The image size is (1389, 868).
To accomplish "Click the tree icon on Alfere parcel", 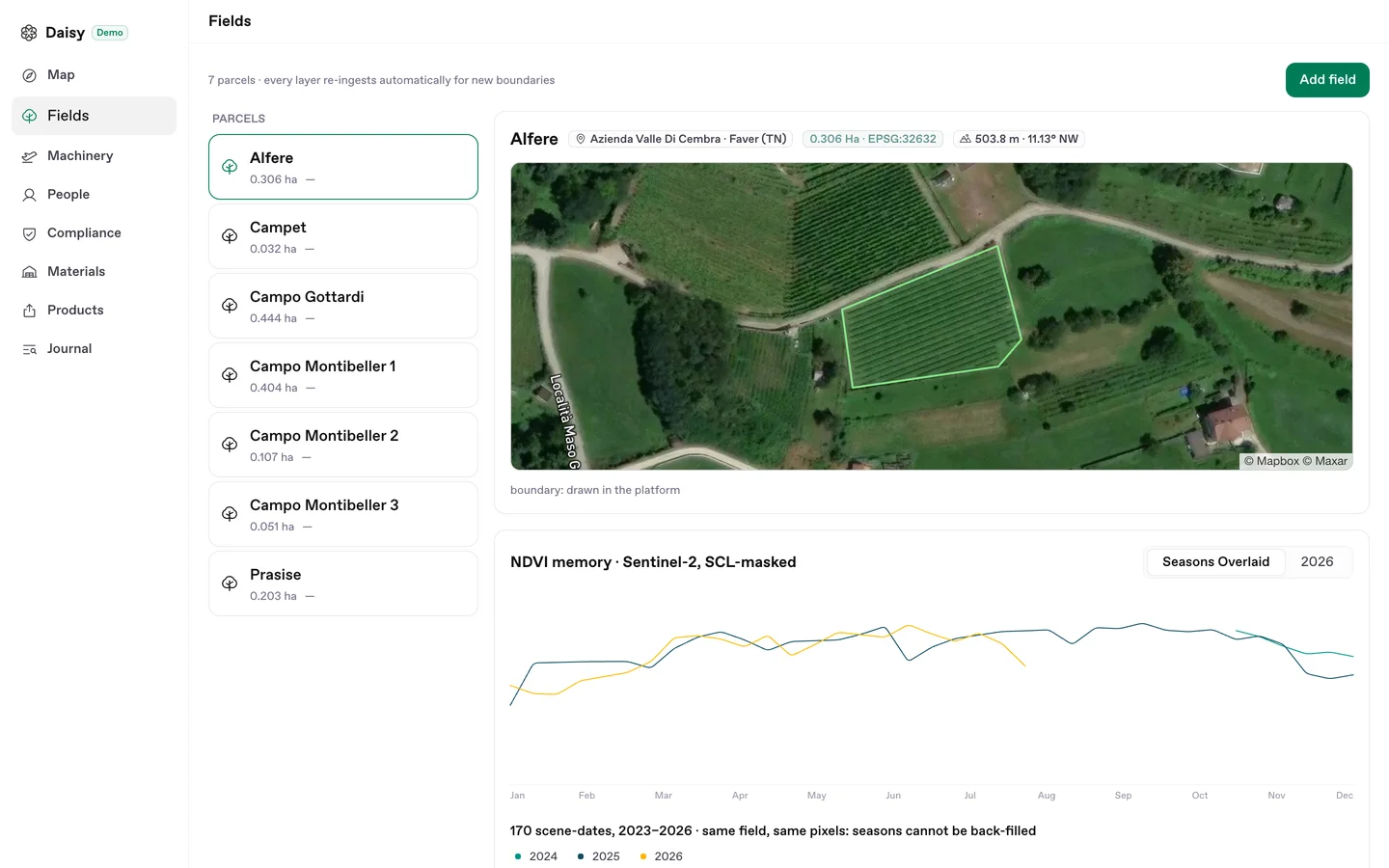I will click(230, 167).
